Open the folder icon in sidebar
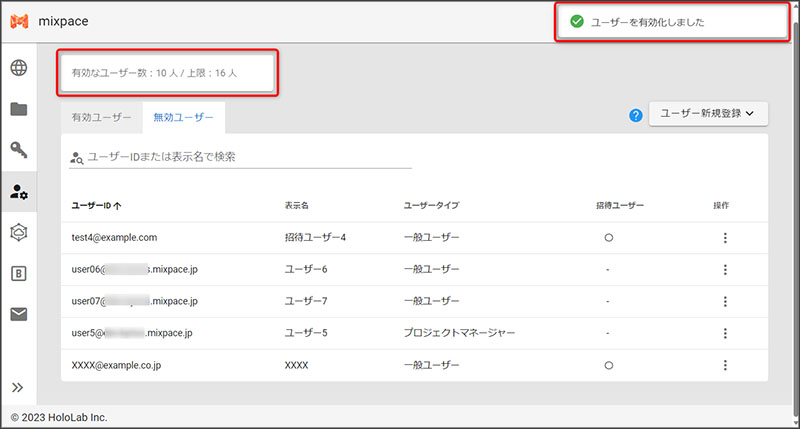800x429 pixels. pos(19,109)
